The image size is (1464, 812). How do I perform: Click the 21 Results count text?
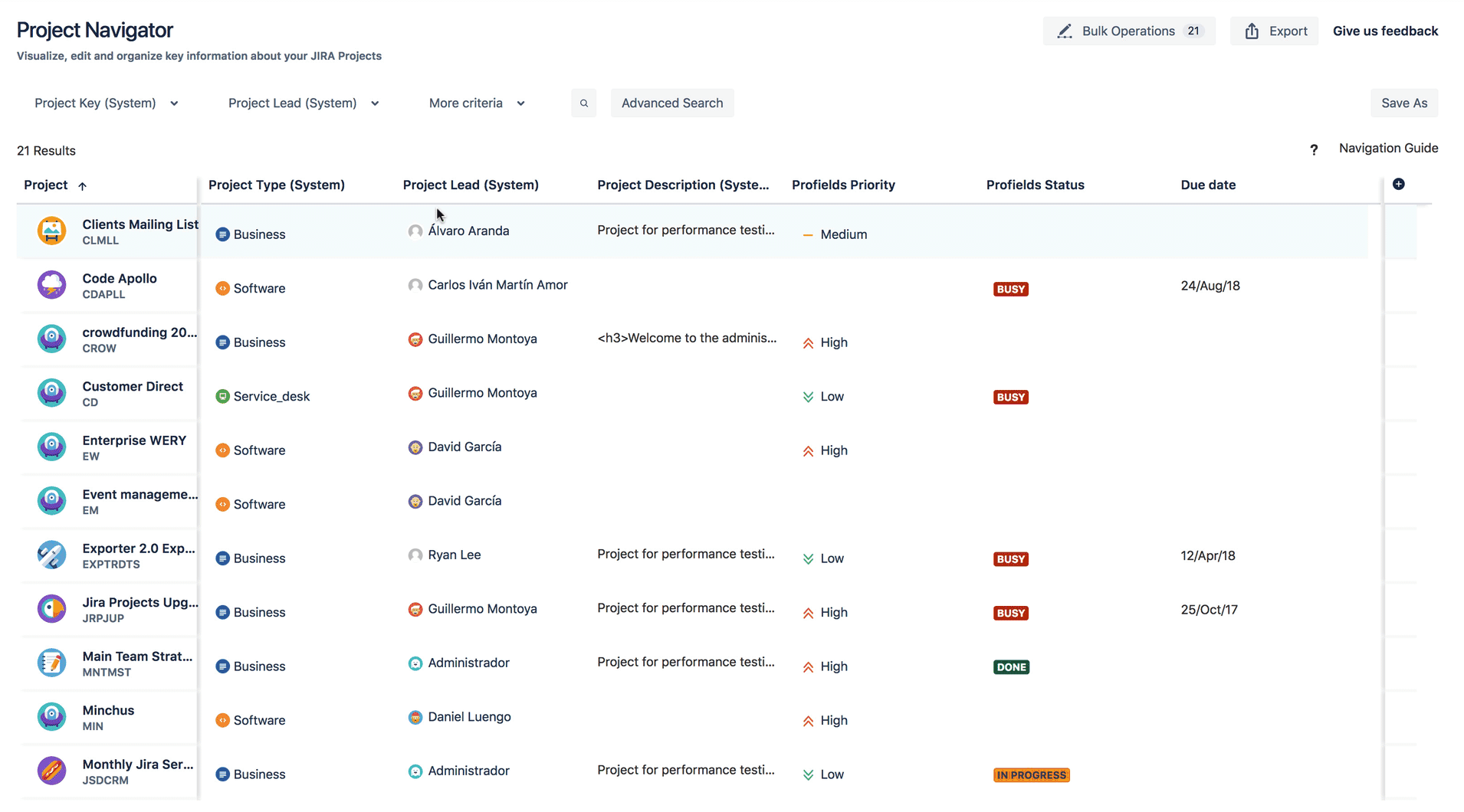[46, 151]
